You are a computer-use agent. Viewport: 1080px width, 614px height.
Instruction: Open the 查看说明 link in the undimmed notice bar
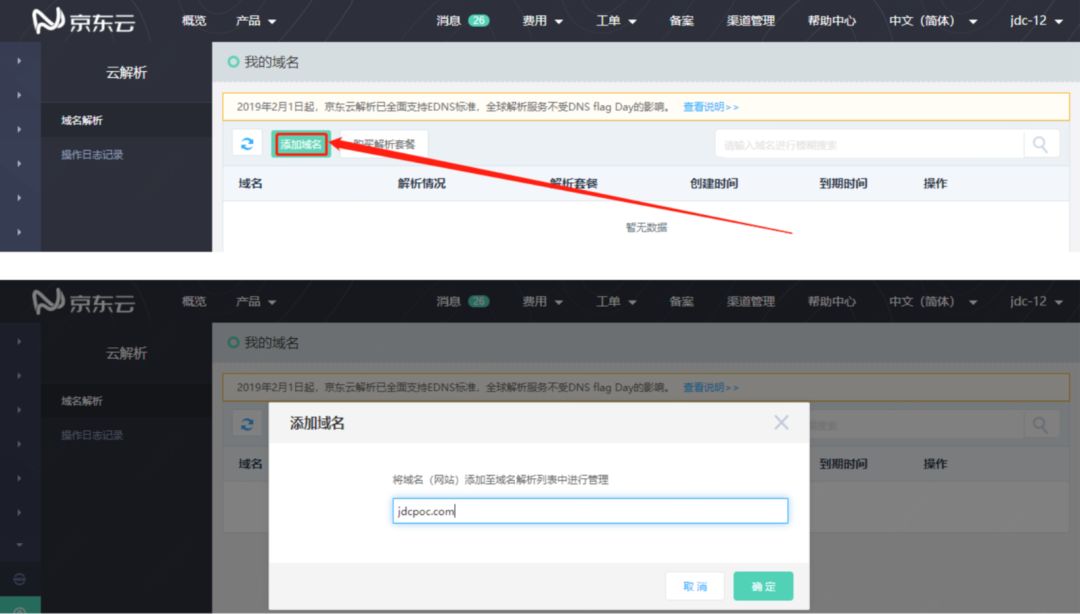710,107
